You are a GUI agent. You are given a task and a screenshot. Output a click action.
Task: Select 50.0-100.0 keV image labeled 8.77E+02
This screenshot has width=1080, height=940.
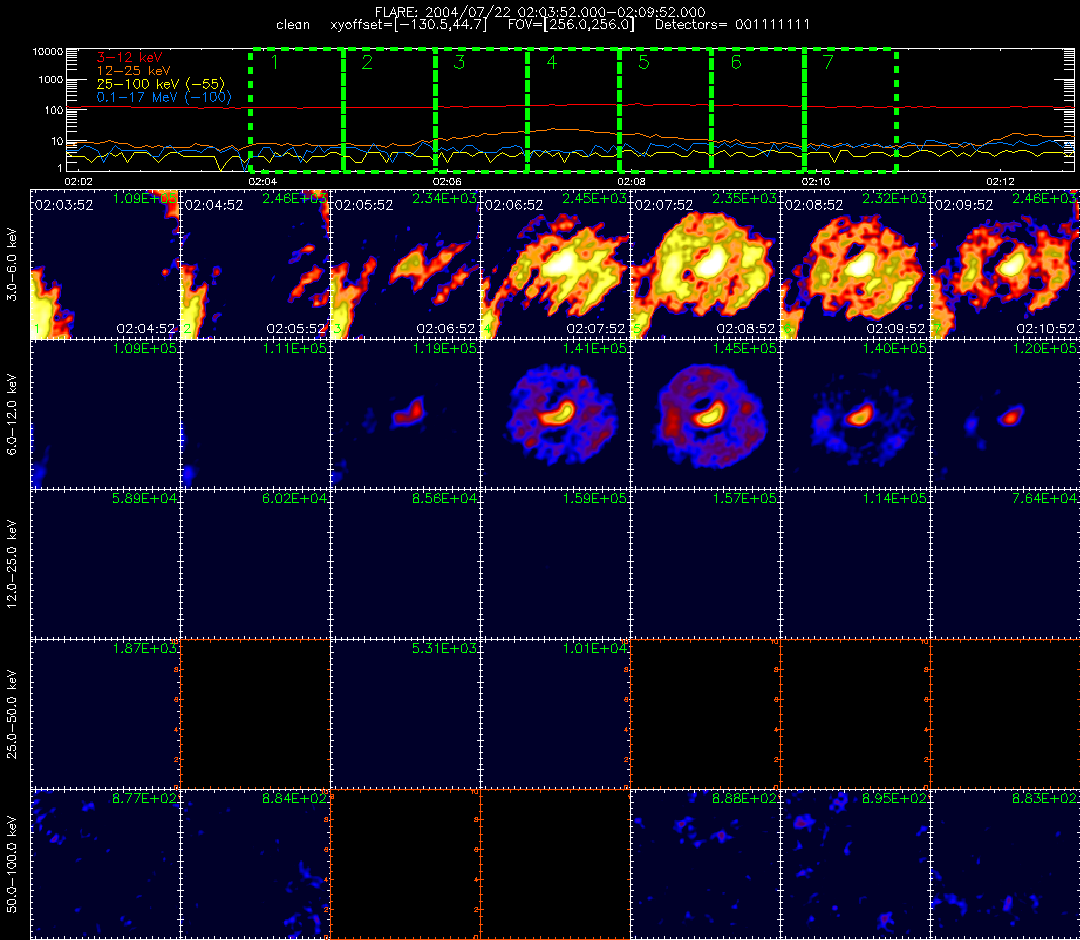pyautogui.click(x=105, y=864)
